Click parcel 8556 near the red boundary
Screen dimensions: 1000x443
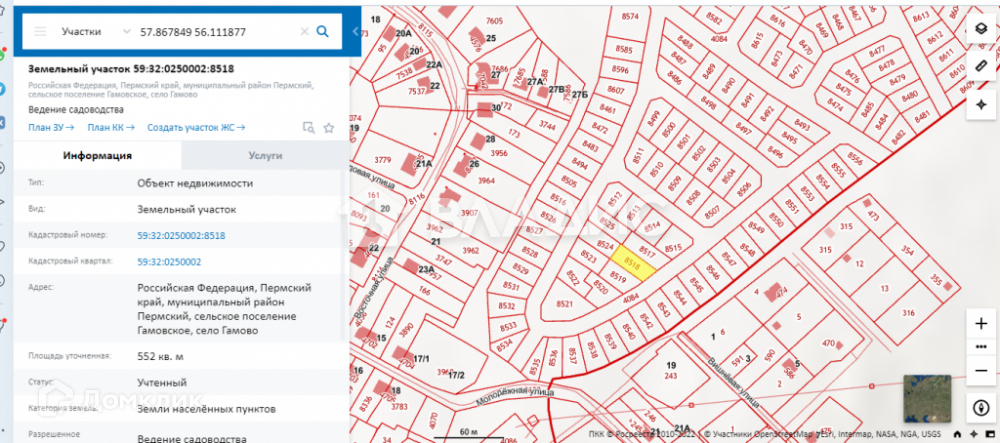point(855,158)
